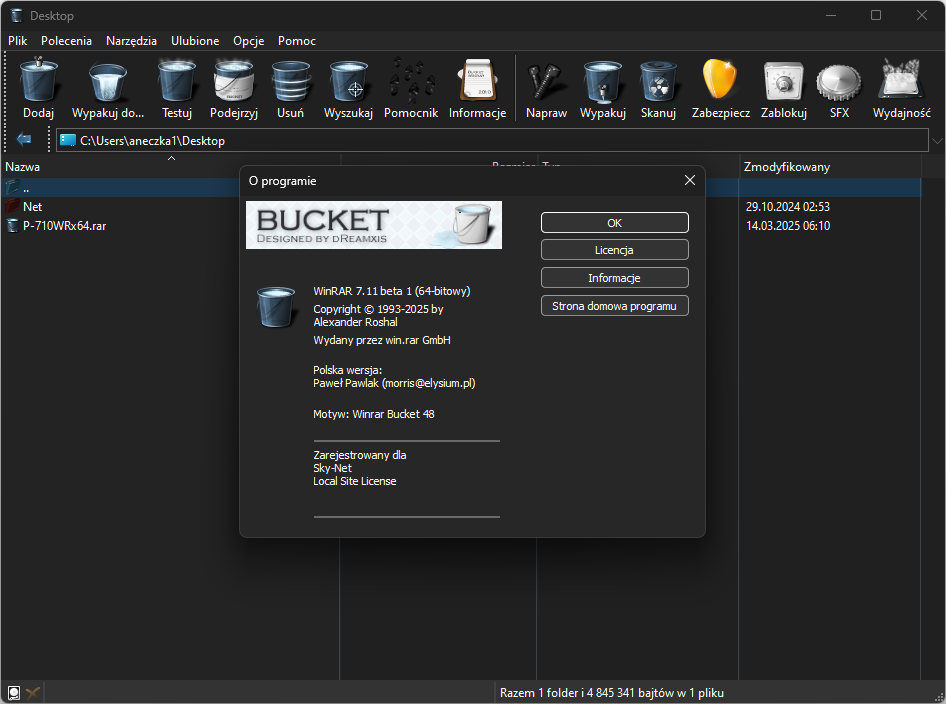Open the Polecenia menu

point(66,40)
